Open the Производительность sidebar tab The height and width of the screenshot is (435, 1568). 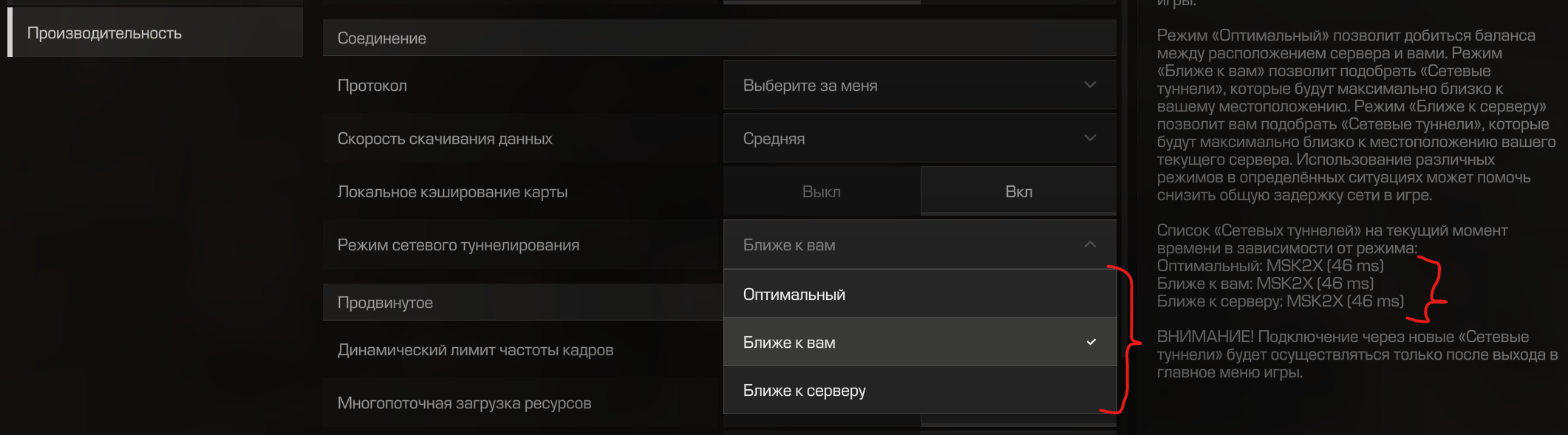click(155, 32)
